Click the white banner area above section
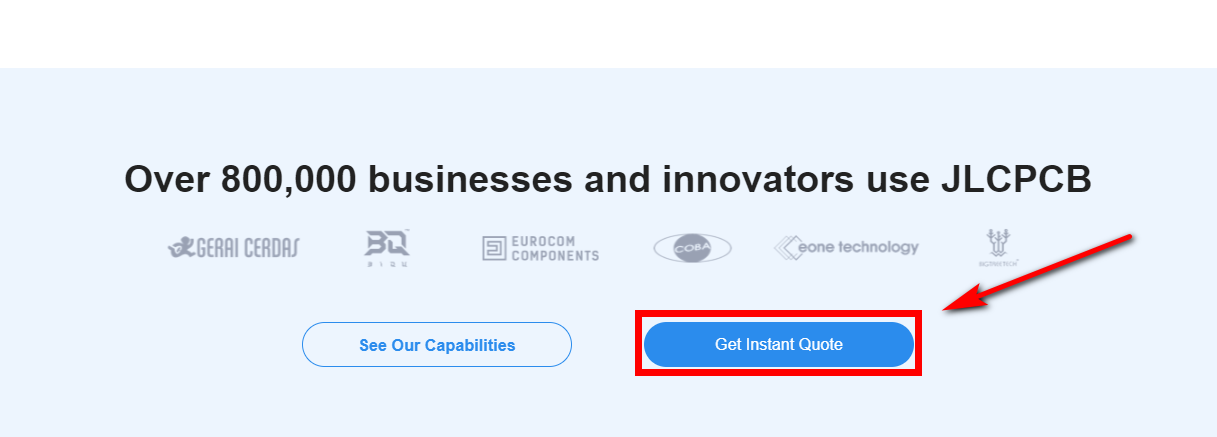 pyautogui.click(x=608, y=34)
